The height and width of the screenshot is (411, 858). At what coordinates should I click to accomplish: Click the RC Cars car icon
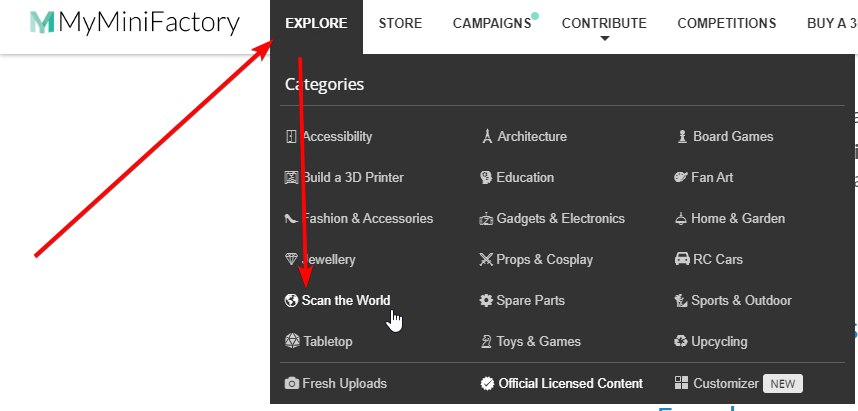click(x=682, y=259)
